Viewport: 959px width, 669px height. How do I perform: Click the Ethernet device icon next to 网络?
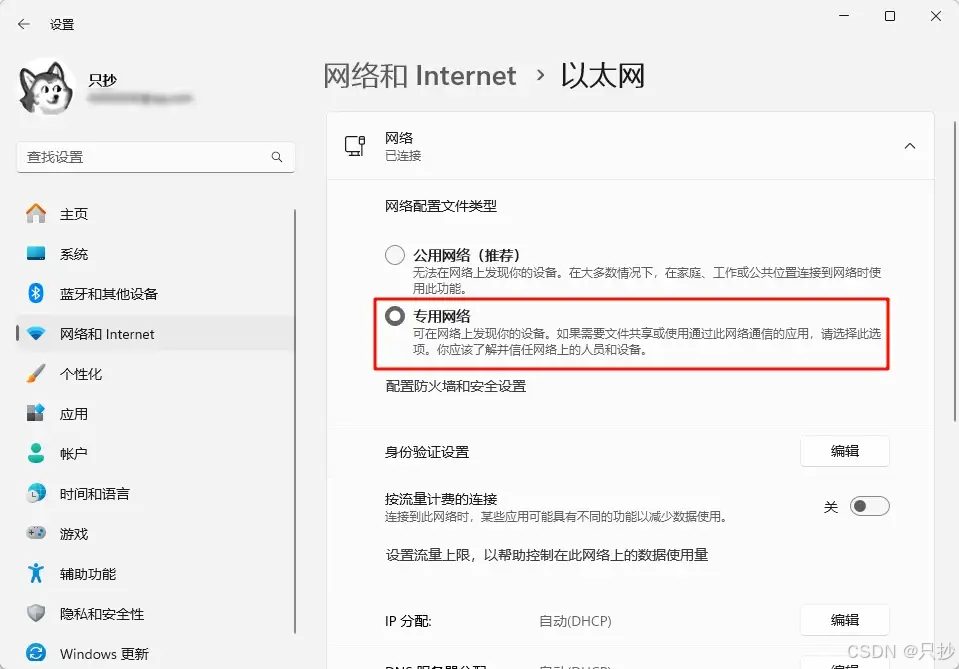(355, 146)
